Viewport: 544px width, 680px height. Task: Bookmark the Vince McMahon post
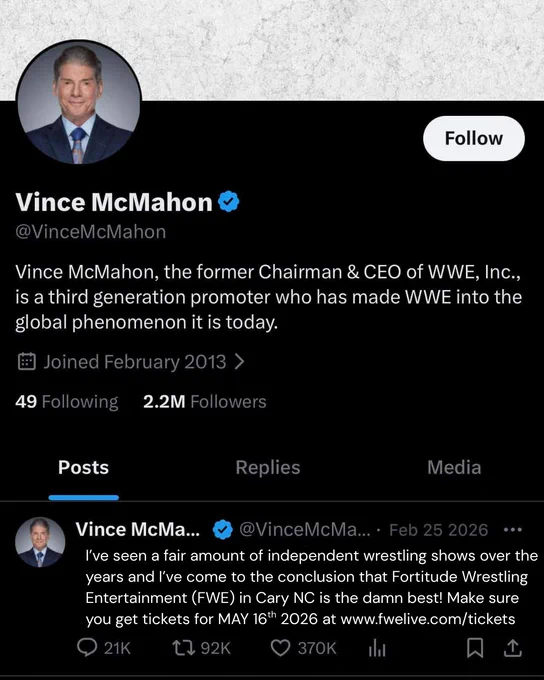[475, 648]
